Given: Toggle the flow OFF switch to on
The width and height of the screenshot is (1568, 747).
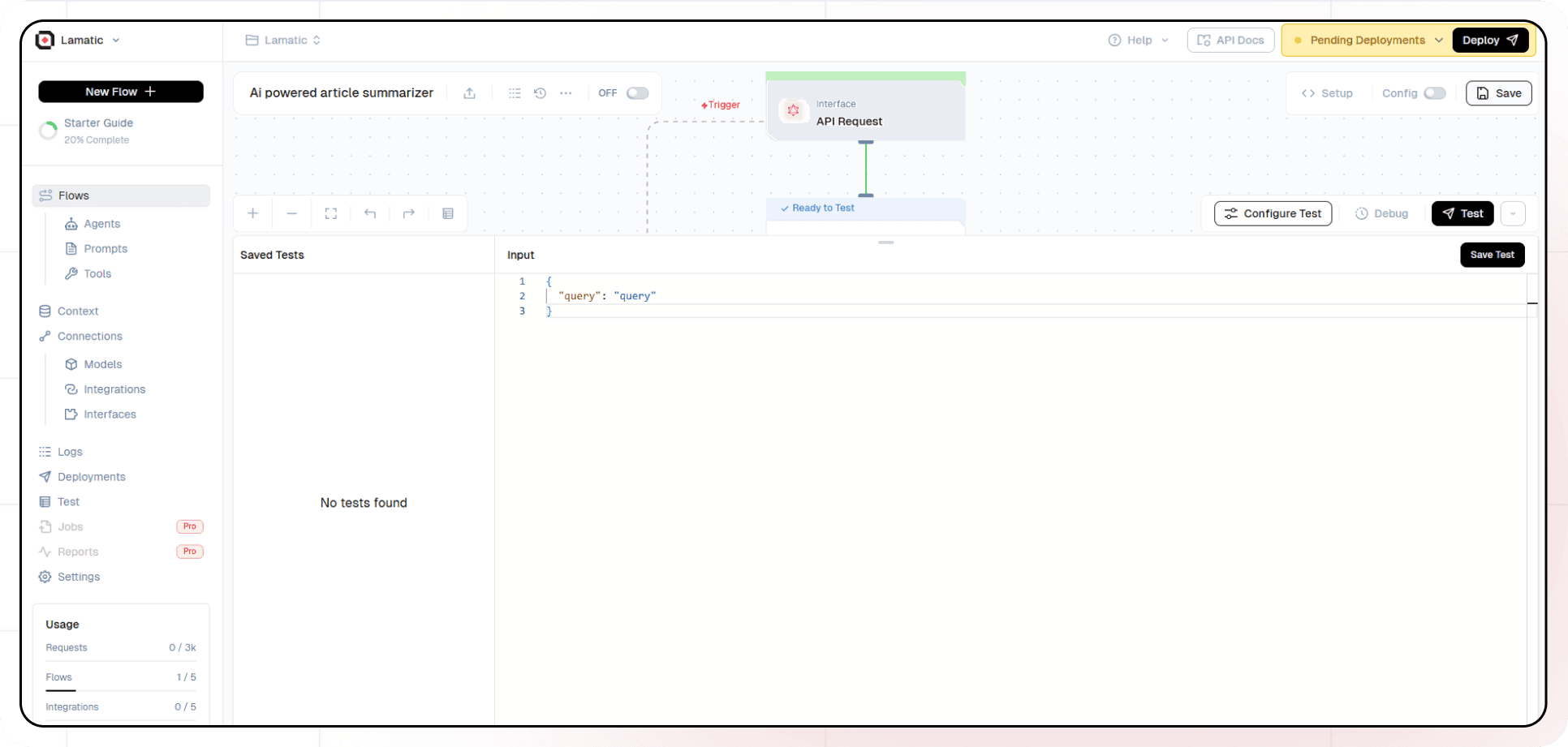Looking at the screenshot, I should pyautogui.click(x=638, y=93).
